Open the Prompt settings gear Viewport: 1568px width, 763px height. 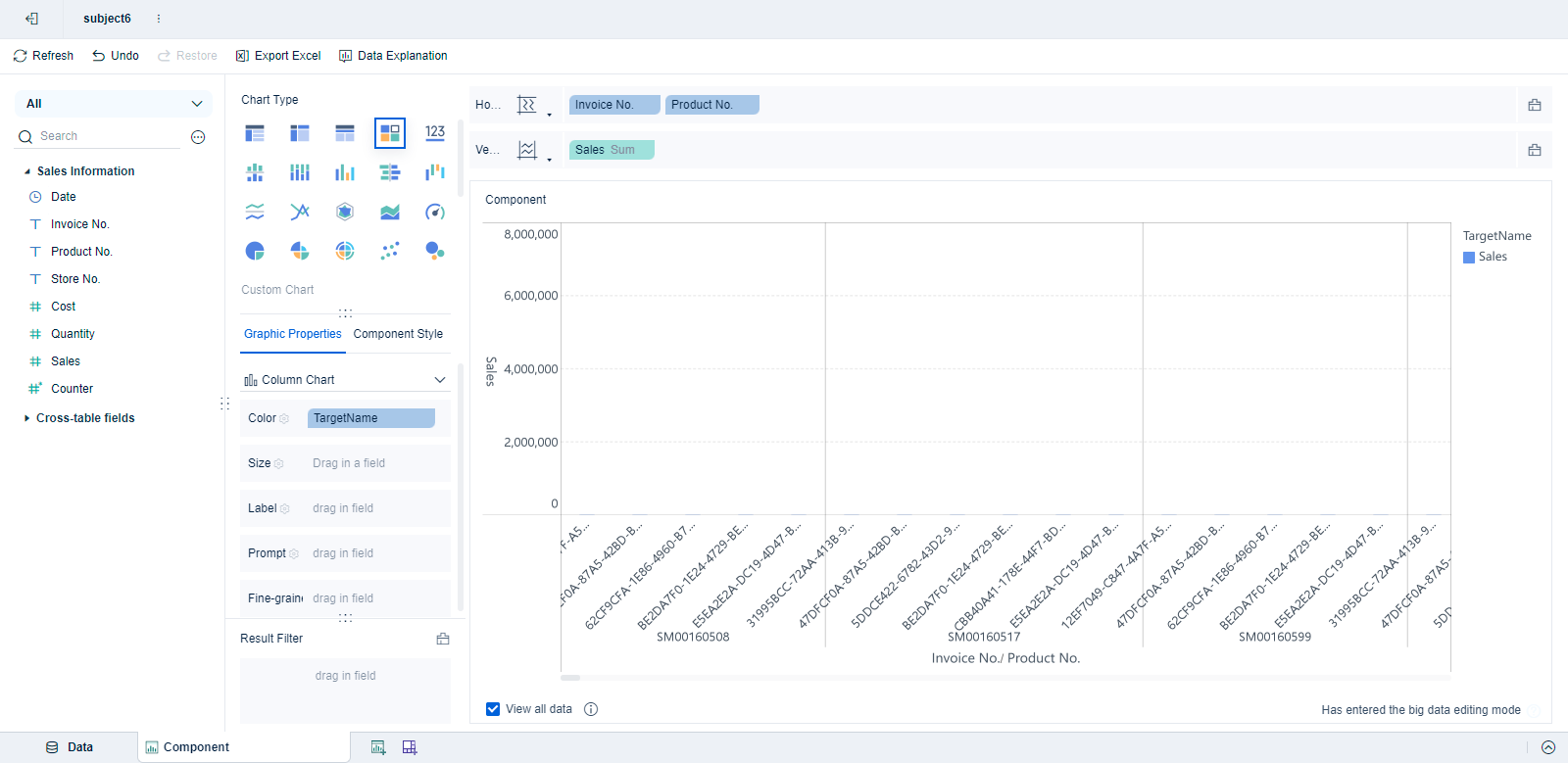[294, 554]
